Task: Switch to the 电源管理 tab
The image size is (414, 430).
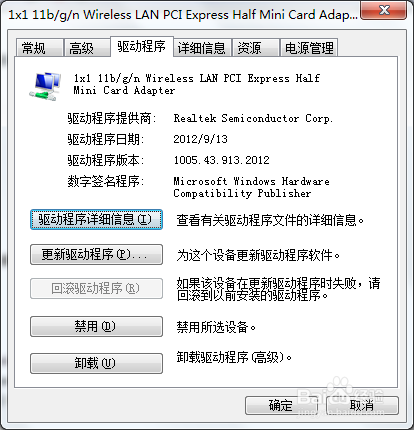Action: point(309,48)
